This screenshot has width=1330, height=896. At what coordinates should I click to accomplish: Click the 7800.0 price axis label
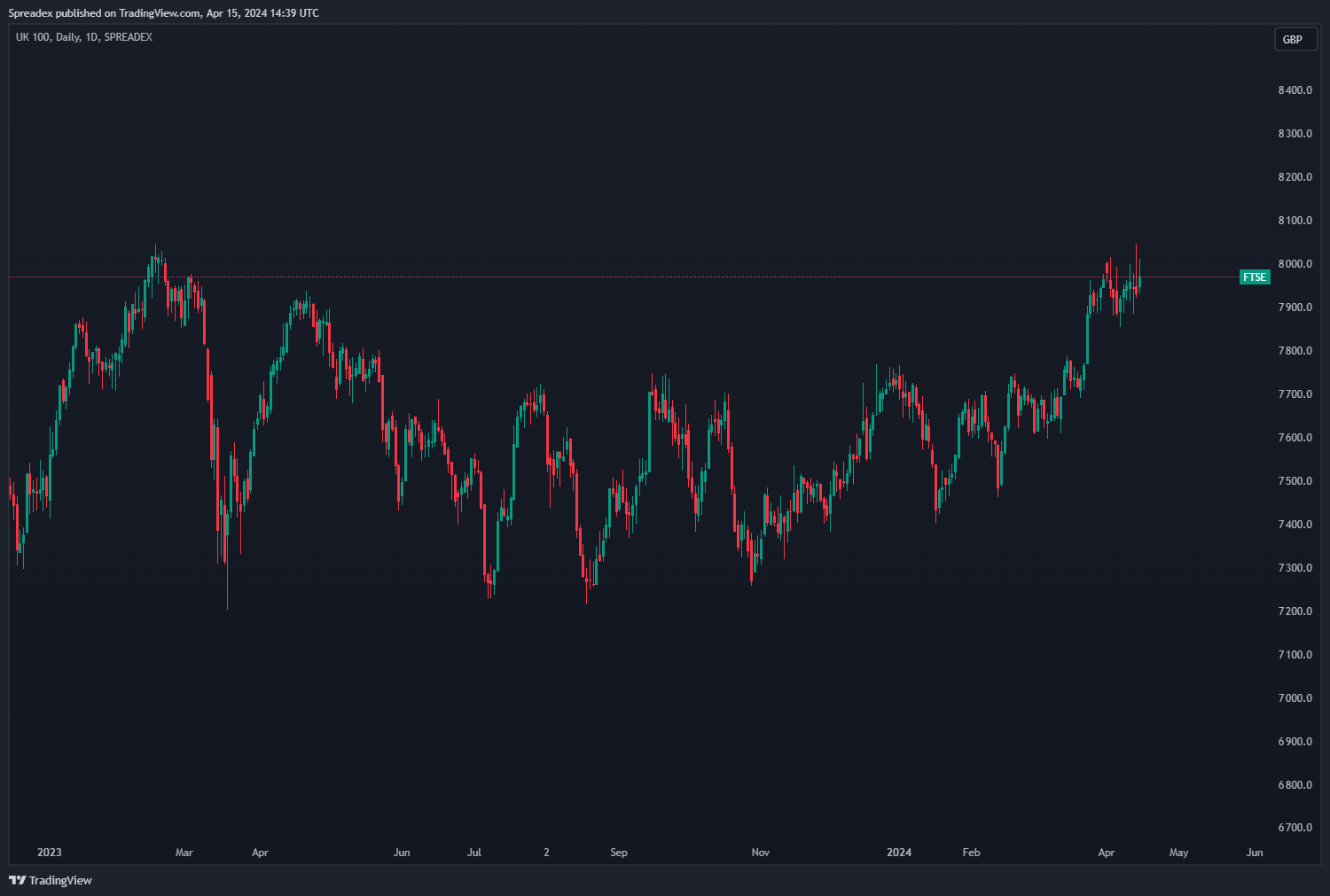pyautogui.click(x=1295, y=351)
